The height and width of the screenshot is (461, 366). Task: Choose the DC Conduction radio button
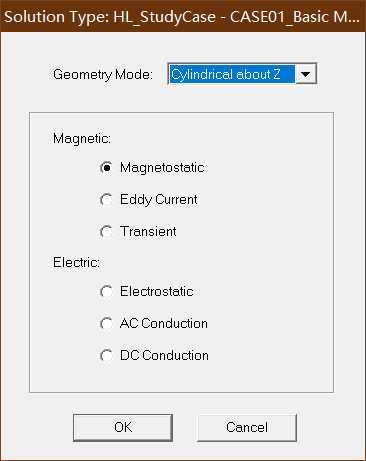pyautogui.click(x=106, y=355)
